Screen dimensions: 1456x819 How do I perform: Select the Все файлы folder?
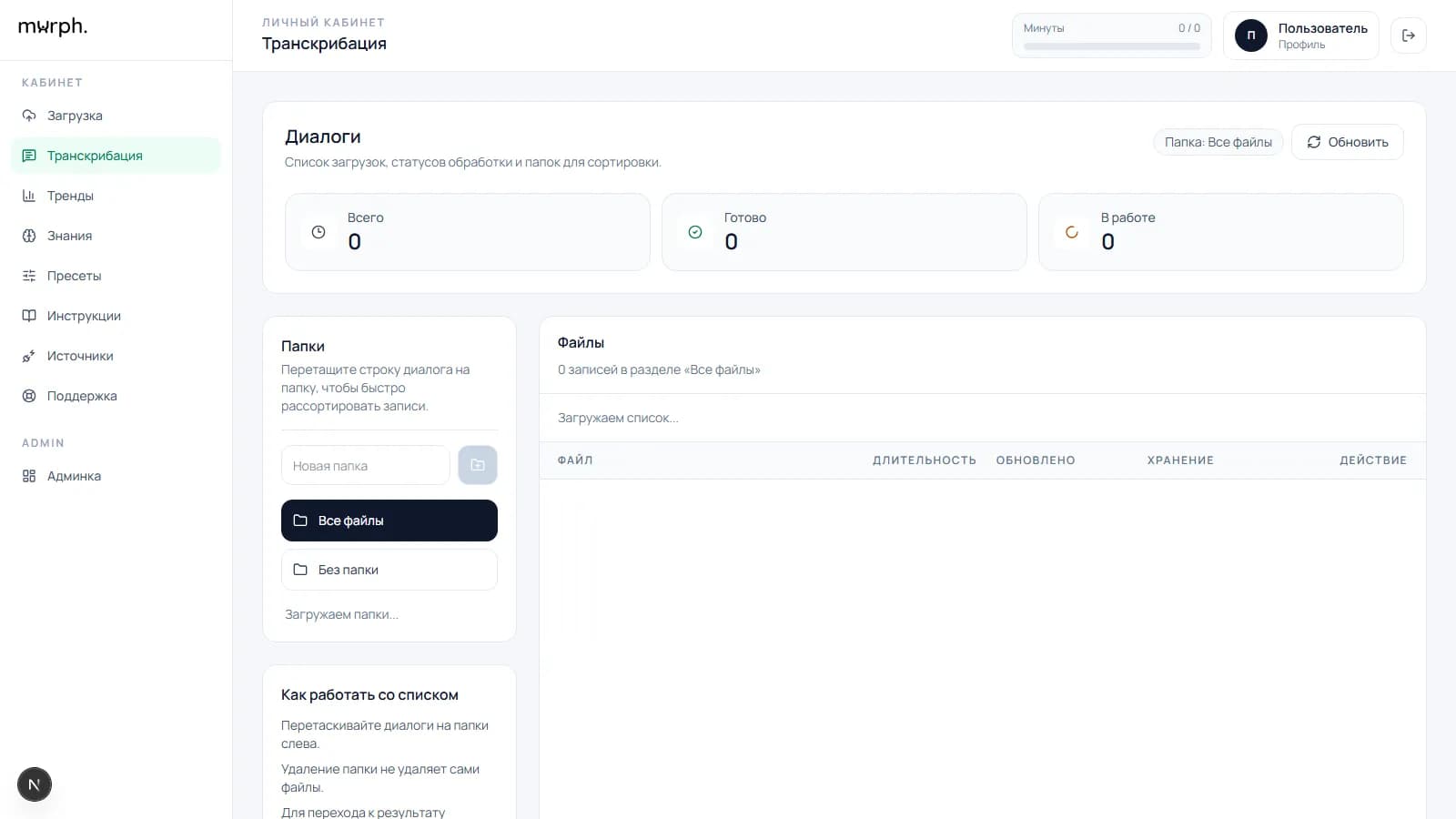(389, 521)
